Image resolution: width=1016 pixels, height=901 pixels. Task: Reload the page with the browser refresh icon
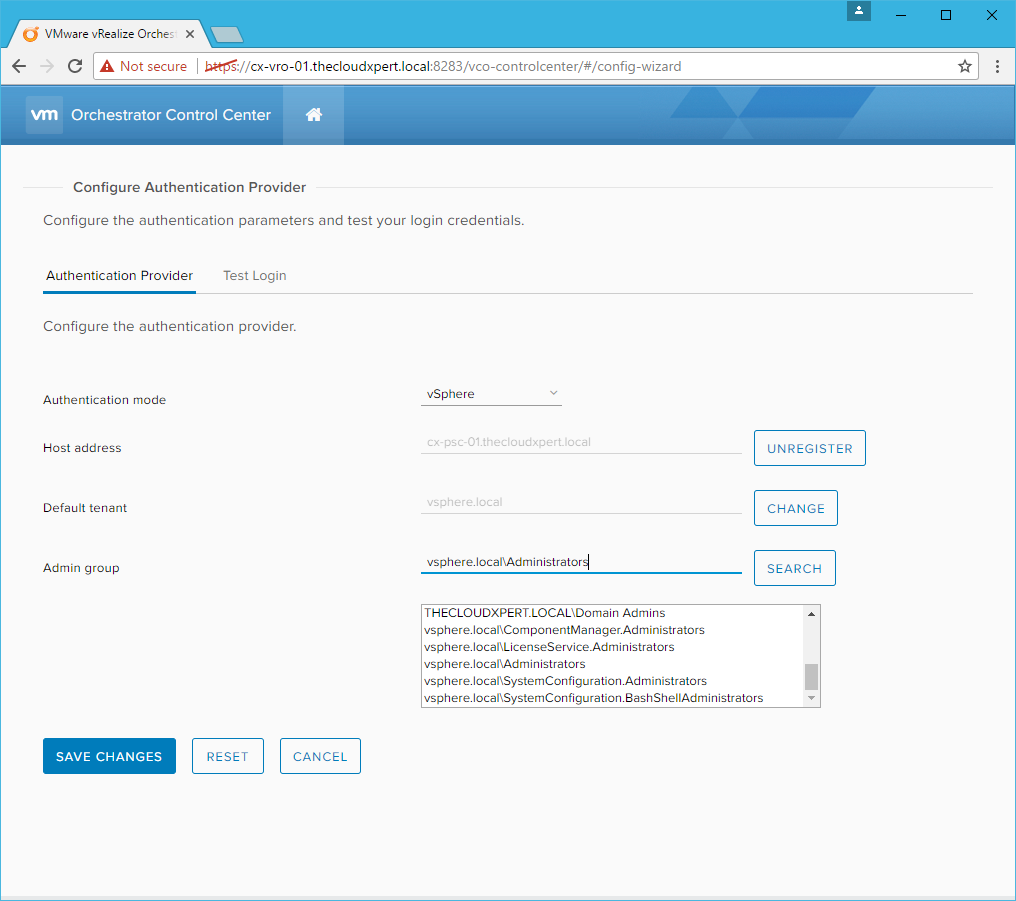[x=75, y=66]
